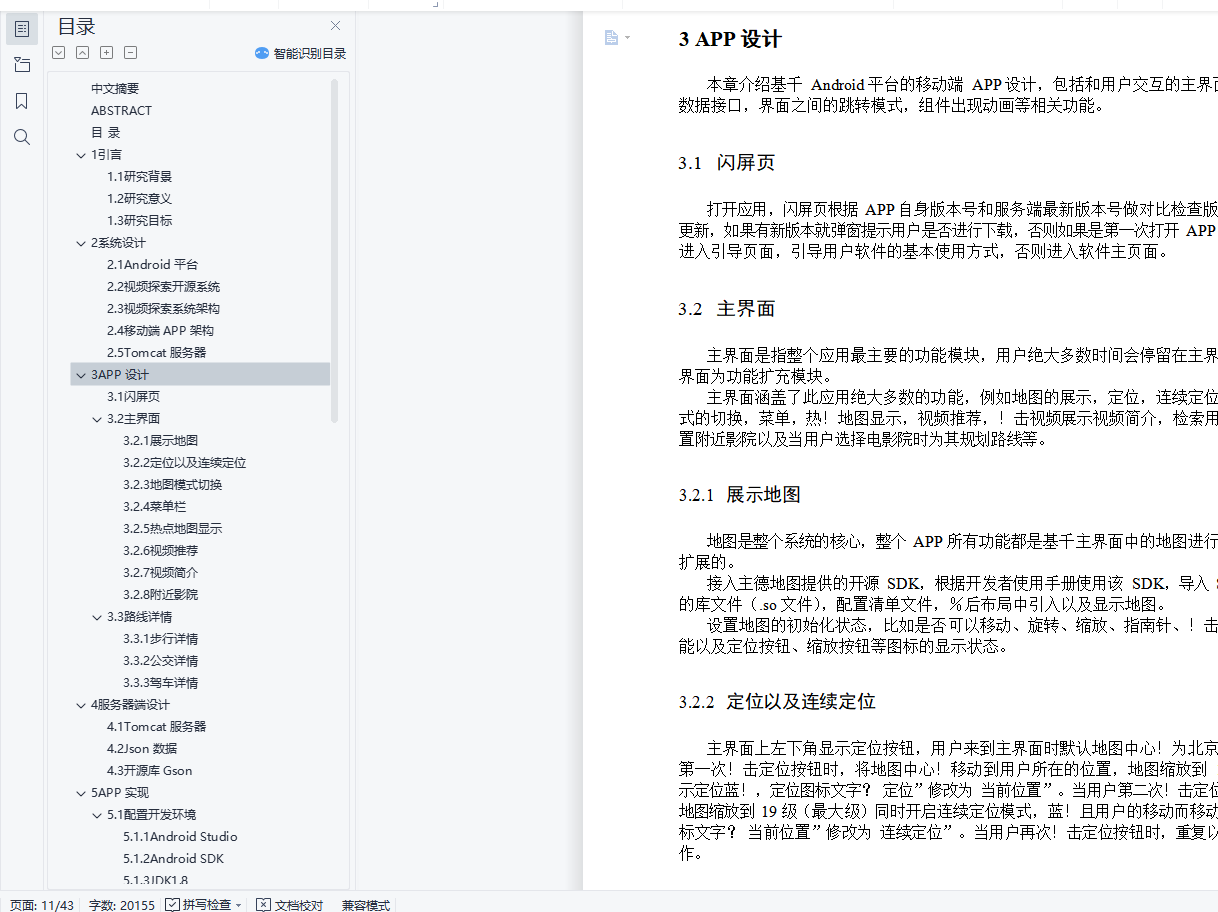Screen dimensions: 1218x912
Task: Click 兼容模式 in the status bar
Action: (x=366, y=904)
